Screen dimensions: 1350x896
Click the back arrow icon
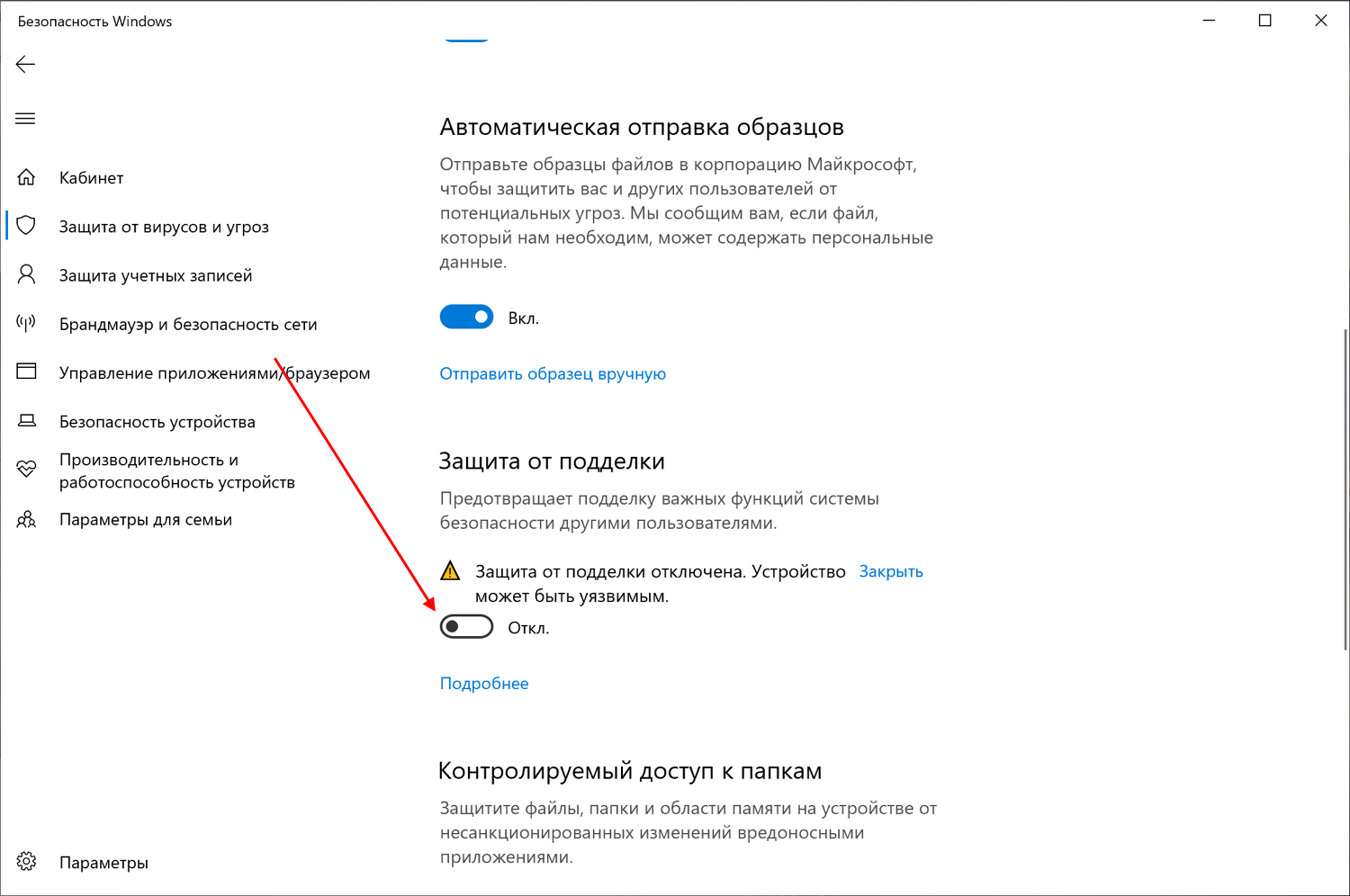coord(25,64)
